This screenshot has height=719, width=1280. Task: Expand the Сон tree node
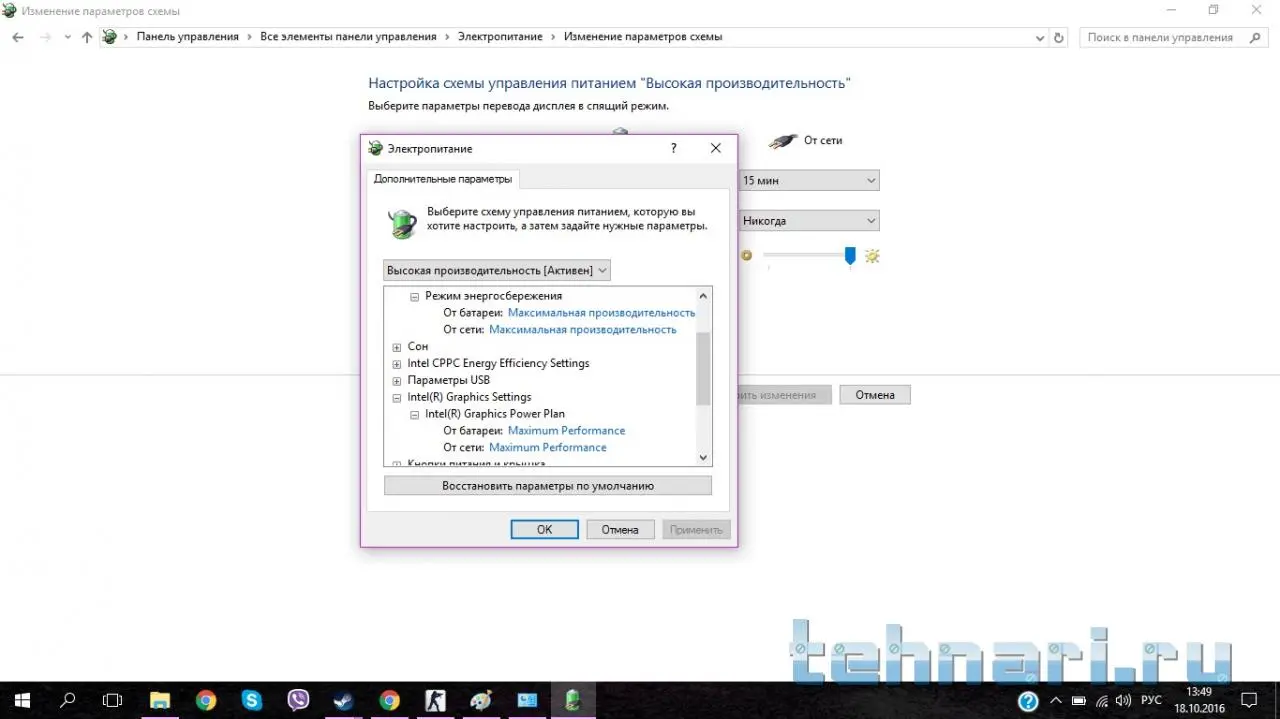[397, 347]
